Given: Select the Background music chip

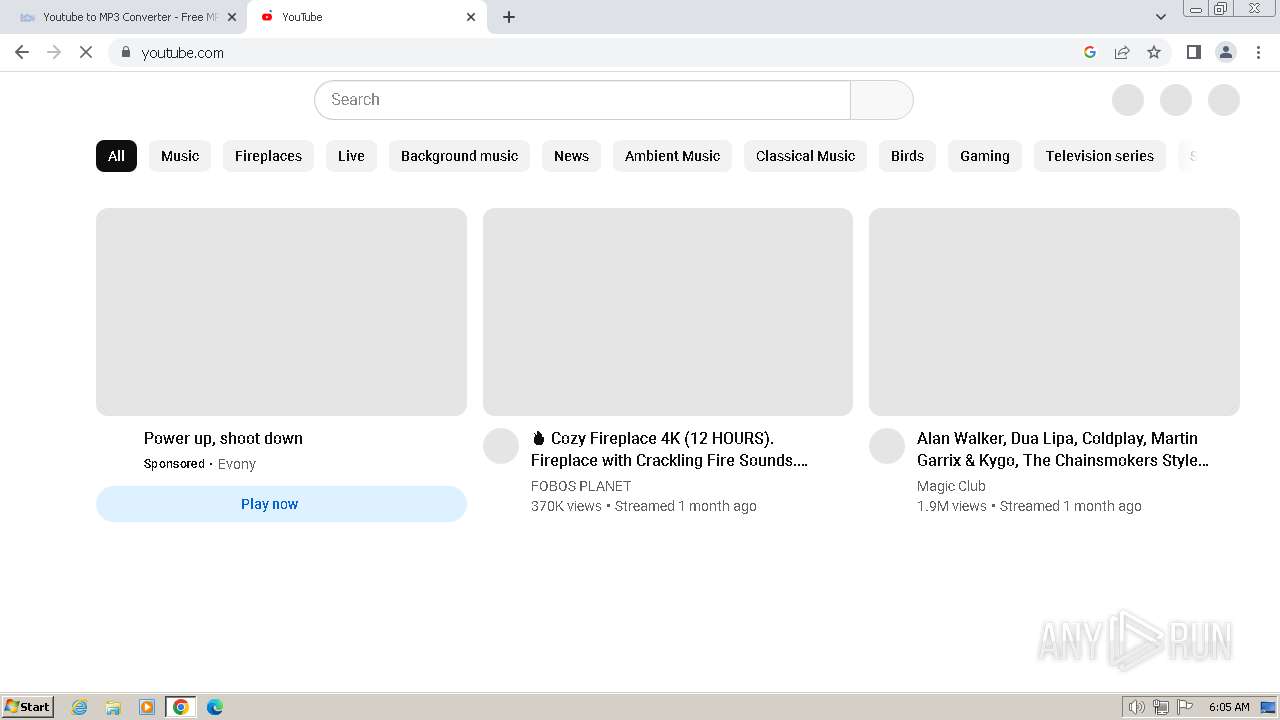Looking at the screenshot, I should 459,156.
